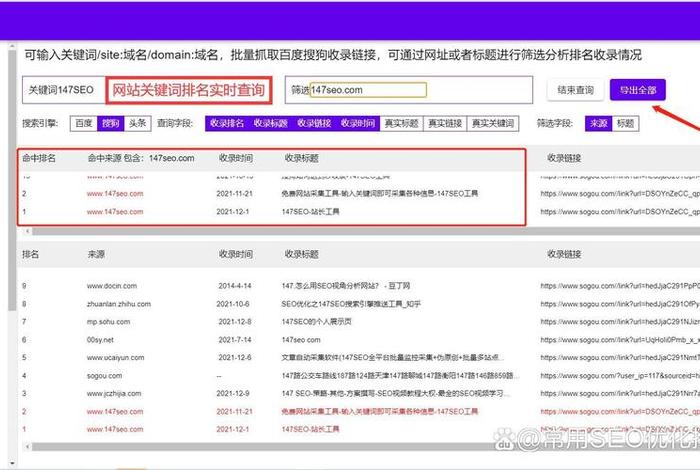
Task: Select the 00sy.net source cell
Action: [100, 340]
